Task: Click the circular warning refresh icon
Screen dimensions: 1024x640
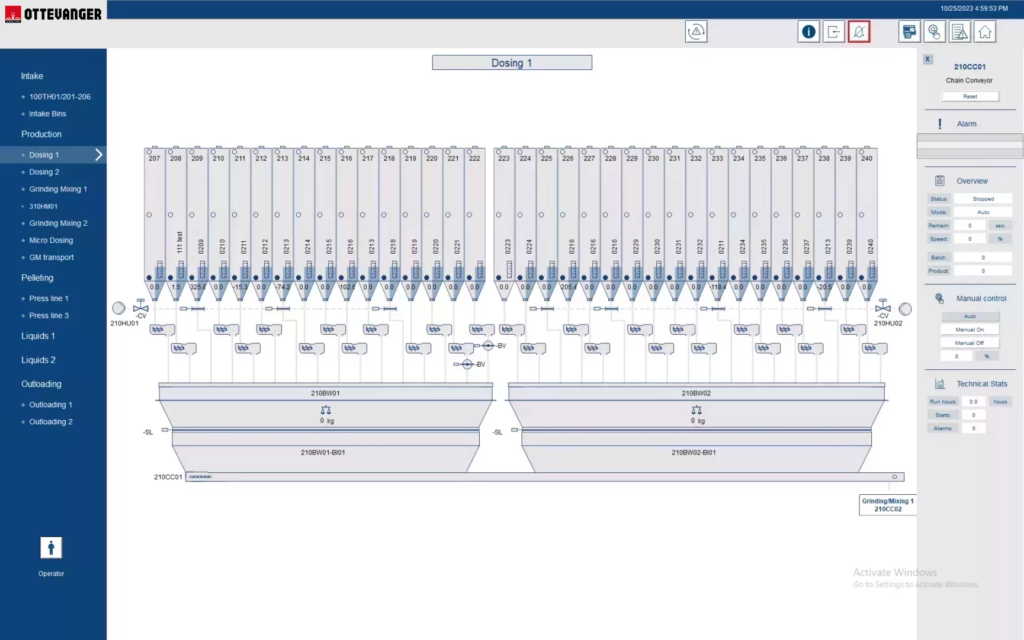Action: [x=696, y=32]
